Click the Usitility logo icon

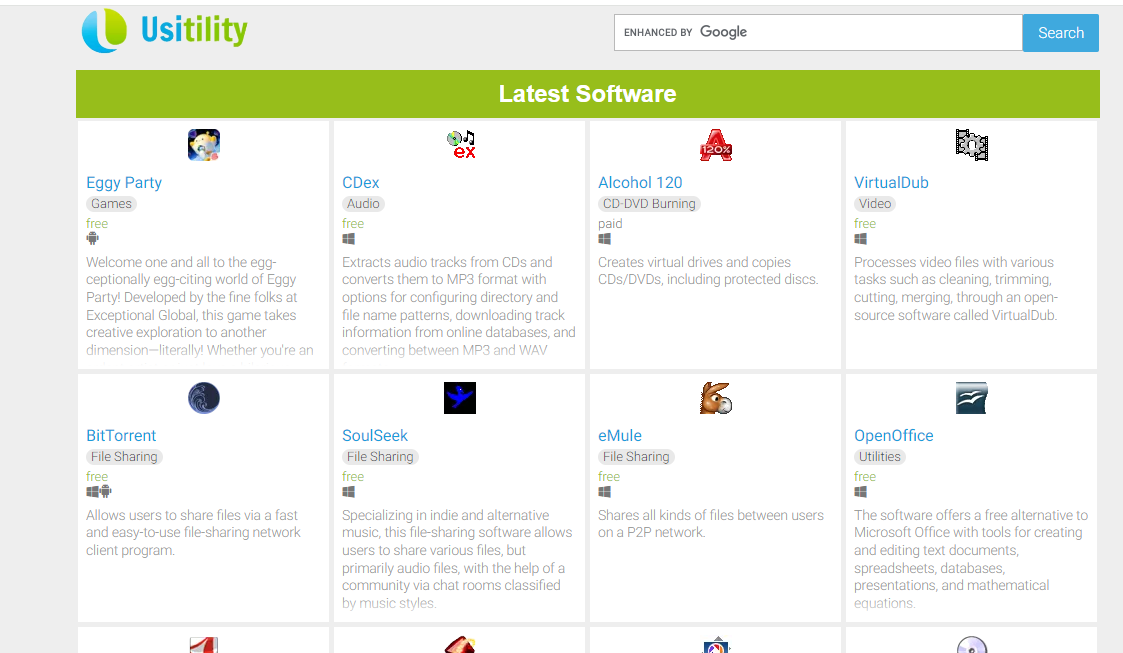(105, 31)
